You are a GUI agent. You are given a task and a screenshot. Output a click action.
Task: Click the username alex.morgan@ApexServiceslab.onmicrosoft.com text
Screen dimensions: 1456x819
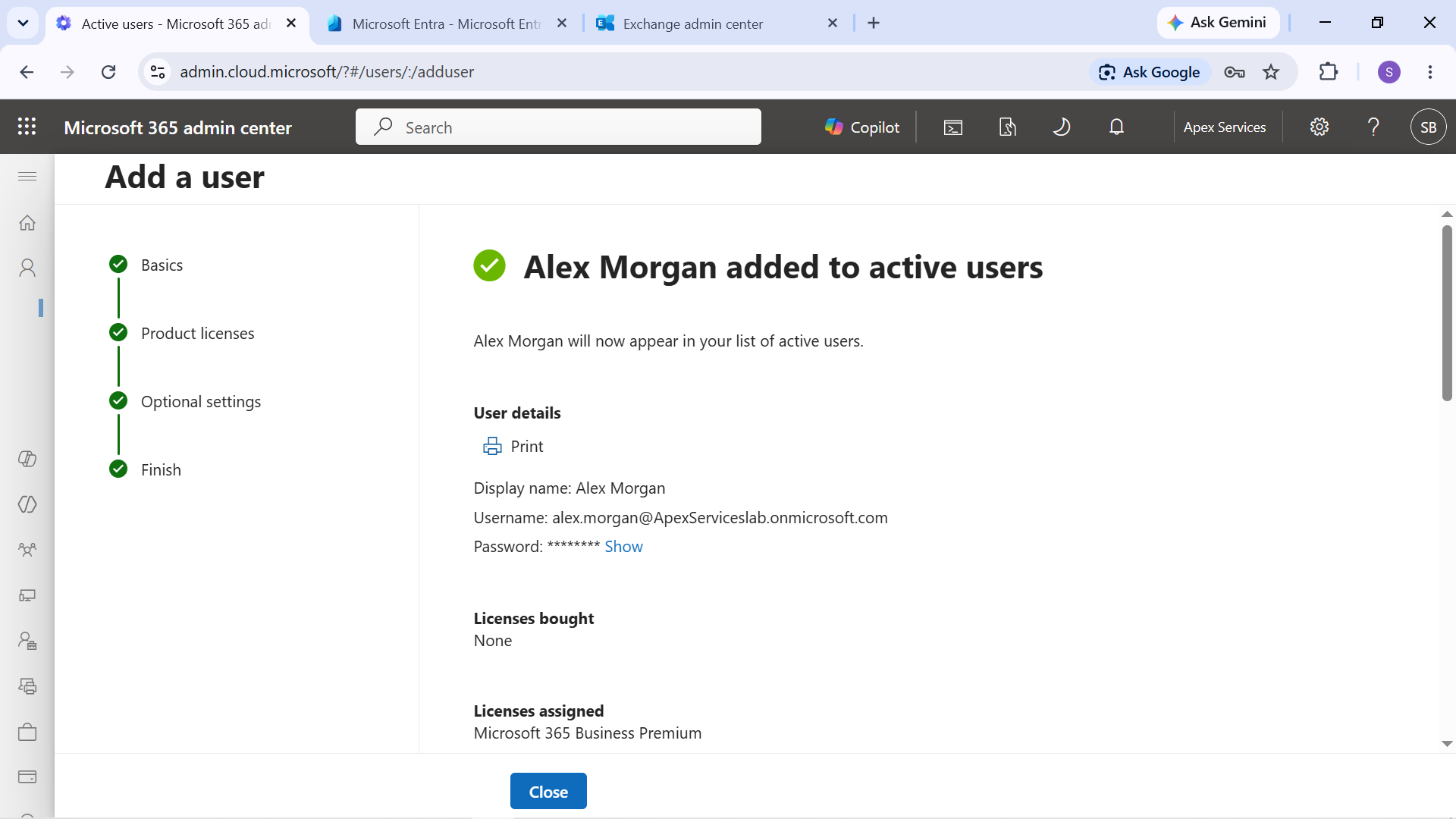click(x=720, y=518)
